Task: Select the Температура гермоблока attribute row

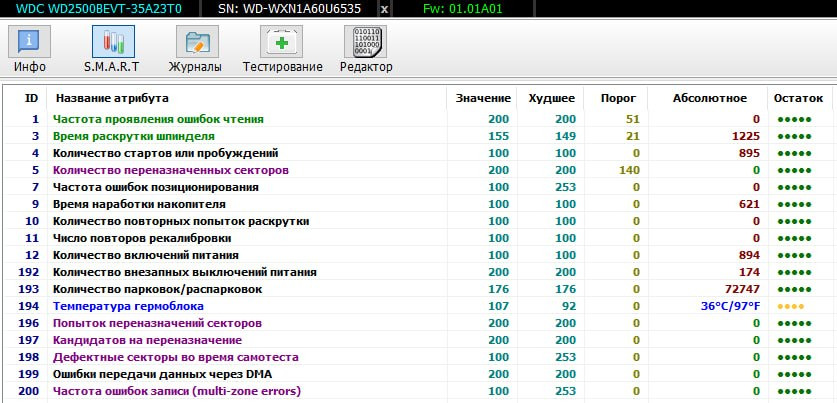Action: click(x=128, y=306)
